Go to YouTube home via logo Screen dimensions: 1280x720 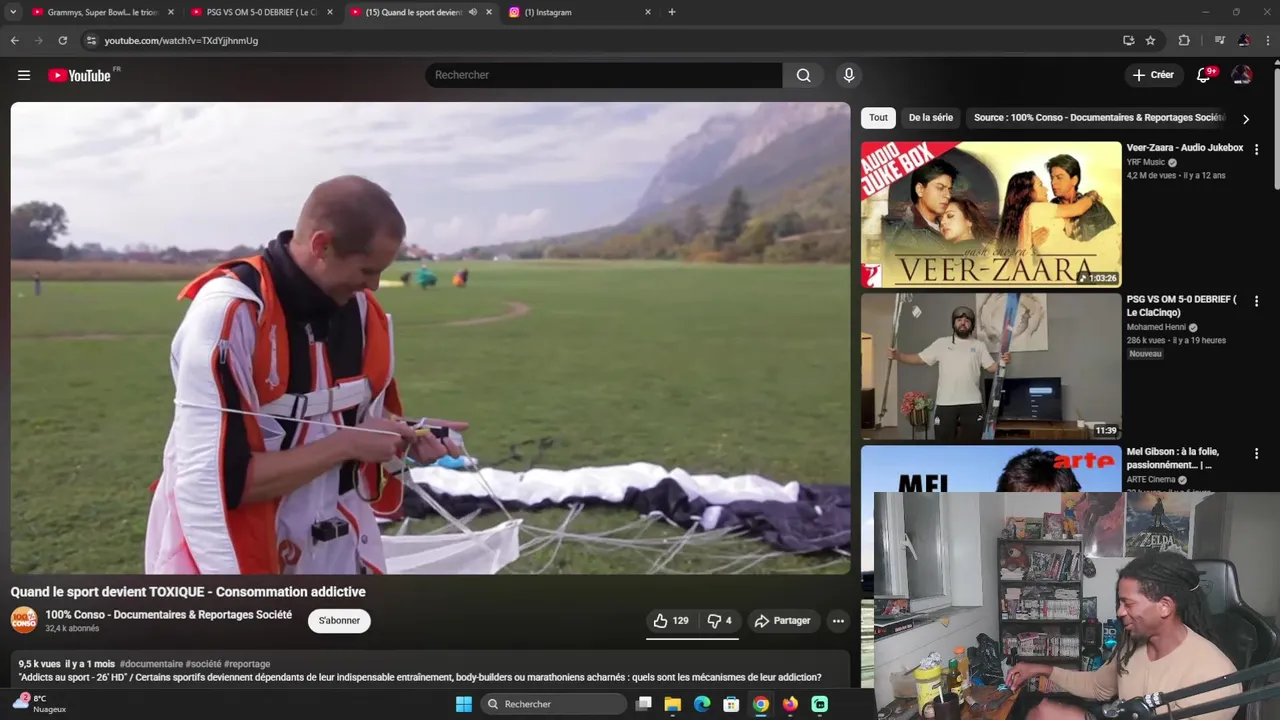click(79, 75)
